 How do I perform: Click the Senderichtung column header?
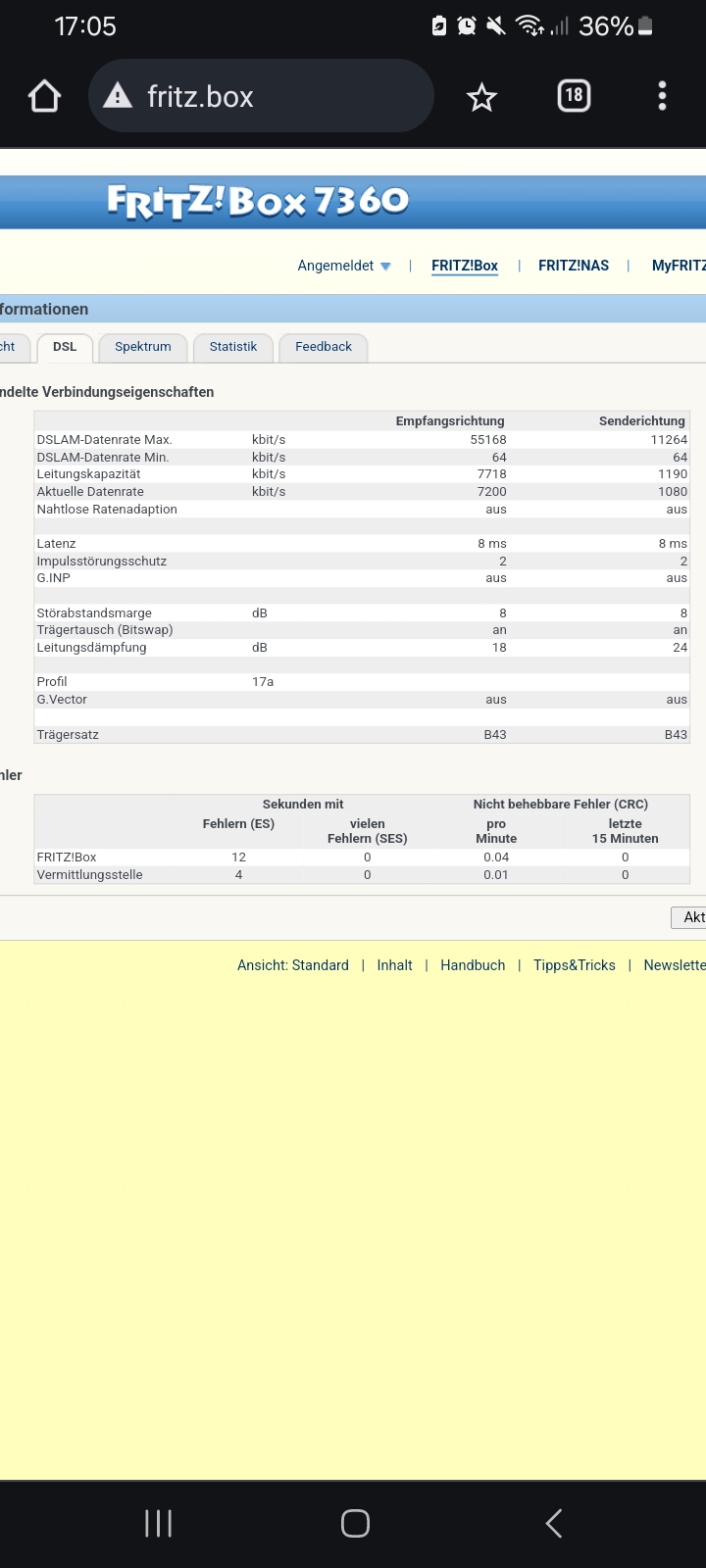point(642,421)
